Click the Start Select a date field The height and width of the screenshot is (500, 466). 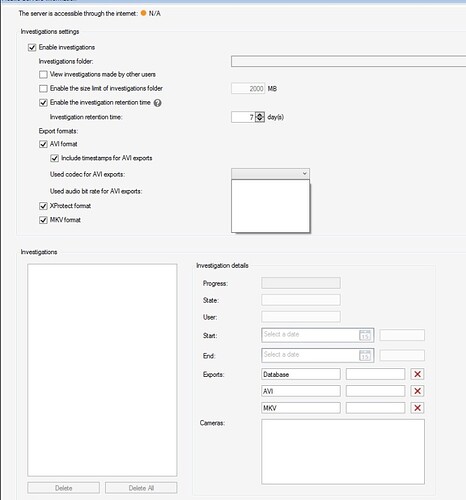(x=318, y=335)
